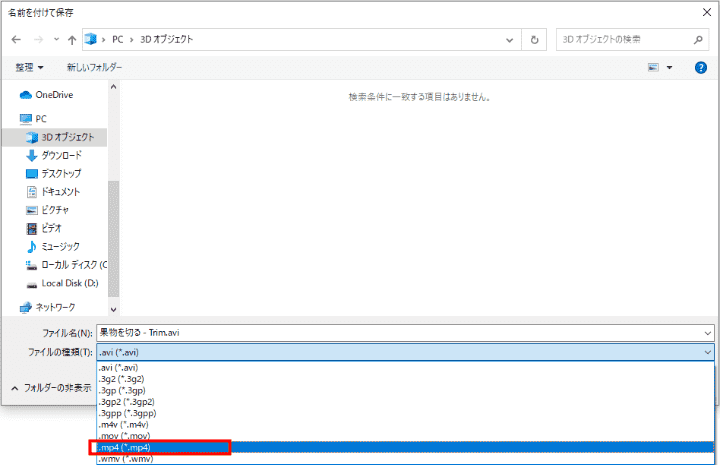Click the 3D object icon in address bar
720x465 pixels.
pyautogui.click(x=90, y=39)
